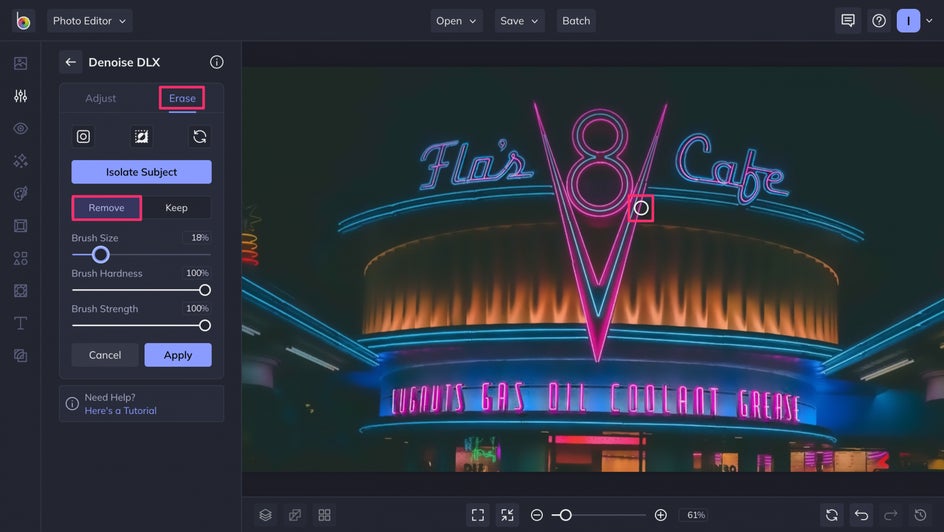Select the Edit sliders sidebar icon

[x=20, y=96]
